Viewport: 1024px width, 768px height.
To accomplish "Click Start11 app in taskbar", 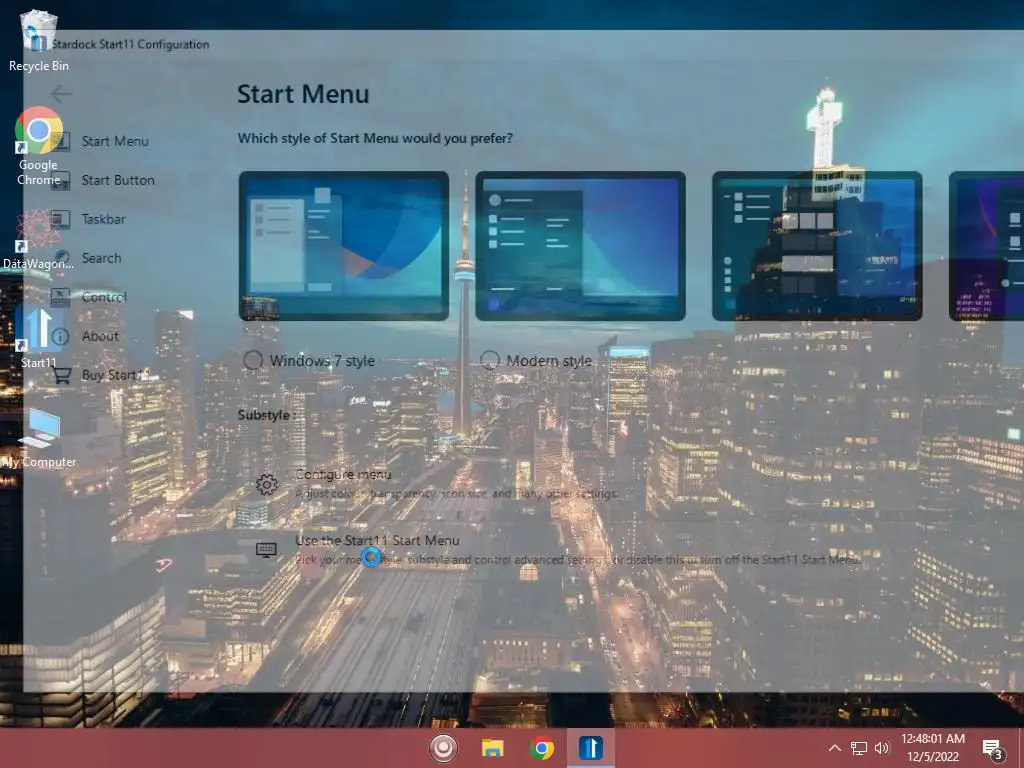I will pyautogui.click(x=591, y=748).
